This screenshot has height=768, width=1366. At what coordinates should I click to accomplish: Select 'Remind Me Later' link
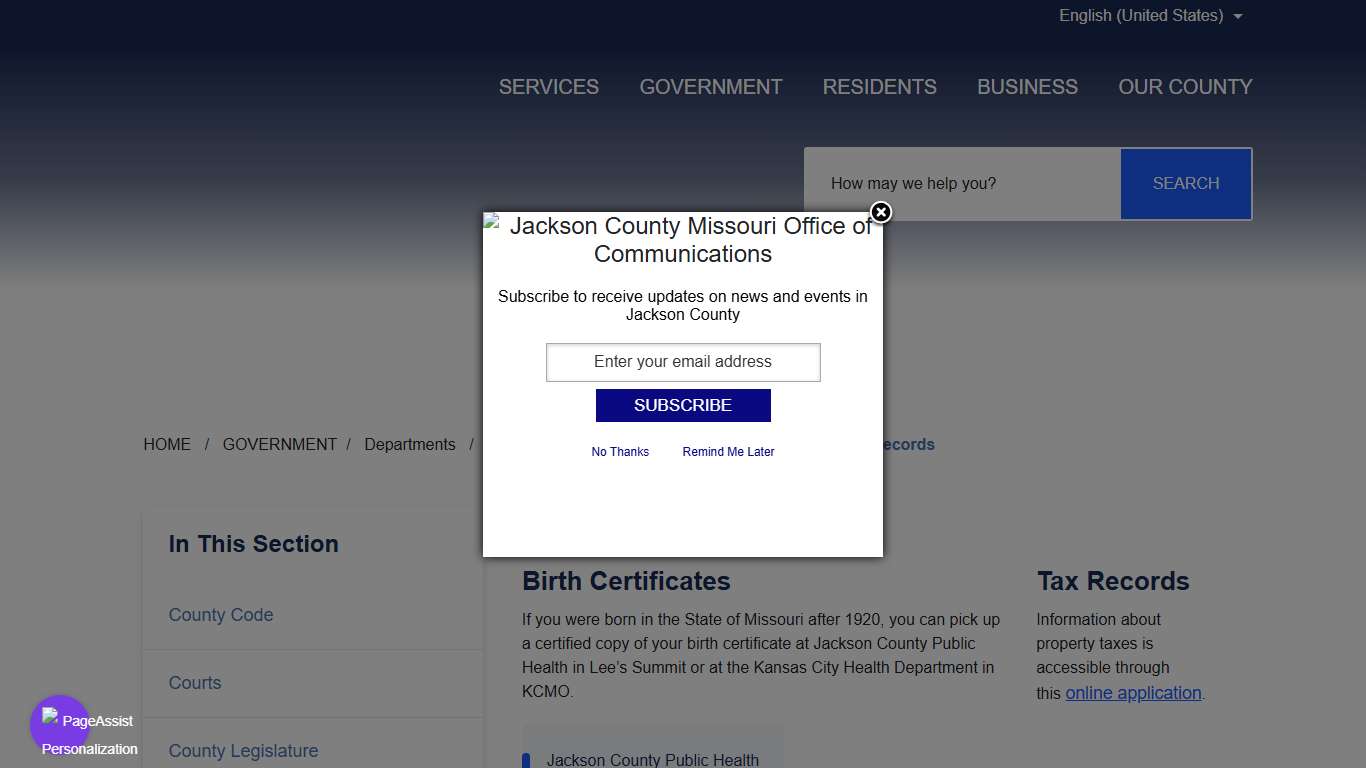click(x=728, y=452)
